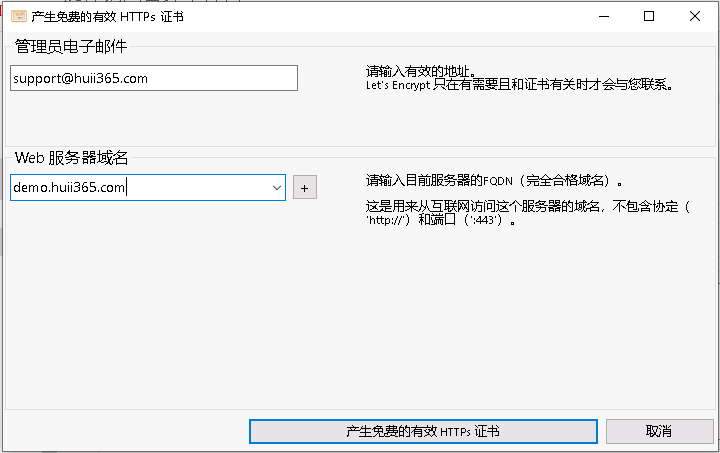This screenshot has height=453, width=720.
Task: Add another domain with the plus button
Action: click(x=304, y=187)
